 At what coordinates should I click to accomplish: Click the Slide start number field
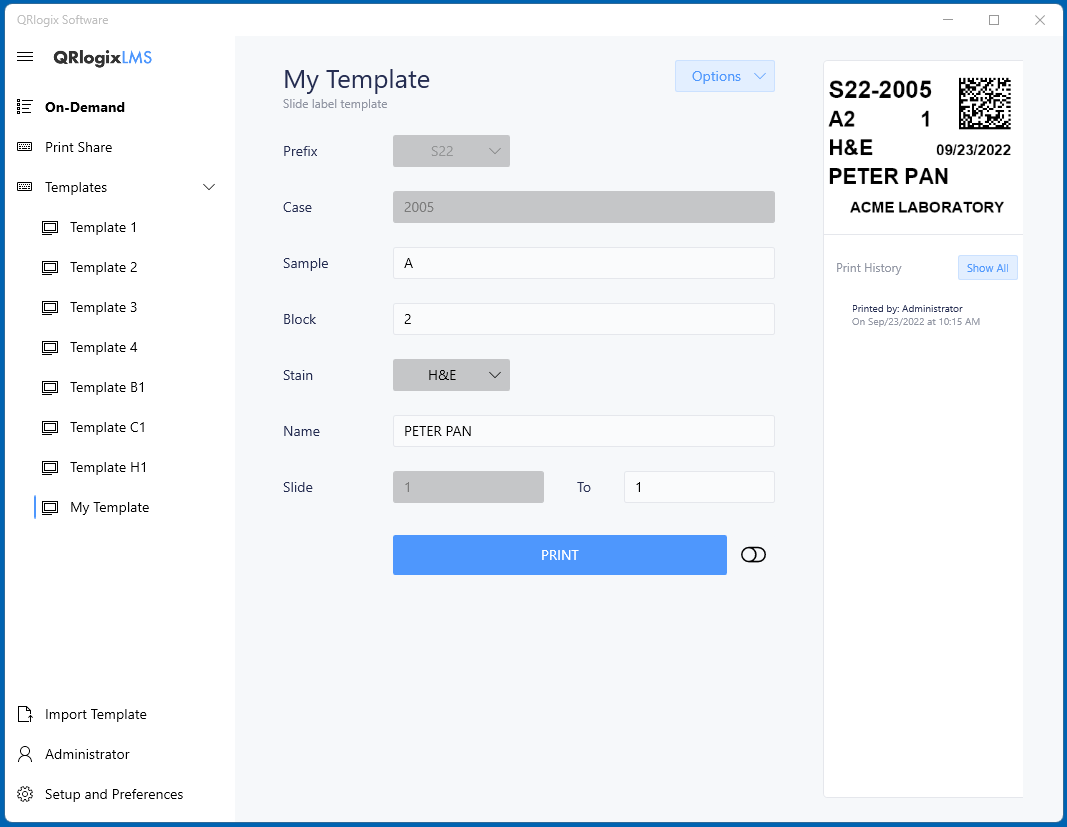(468, 487)
